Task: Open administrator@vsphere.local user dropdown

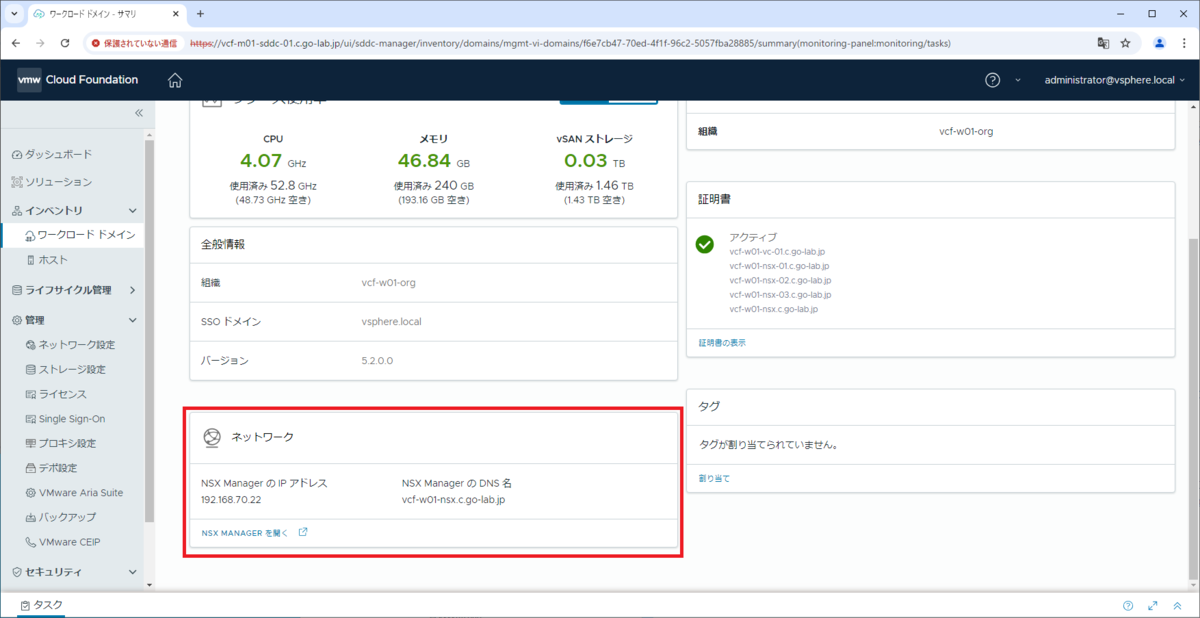Action: tap(1114, 80)
